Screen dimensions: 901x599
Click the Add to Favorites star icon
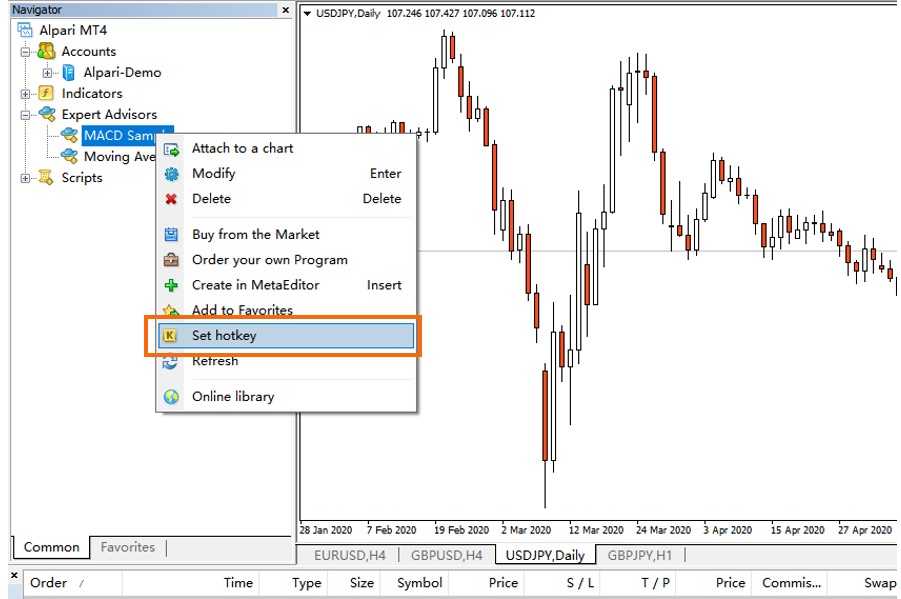[170, 310]
